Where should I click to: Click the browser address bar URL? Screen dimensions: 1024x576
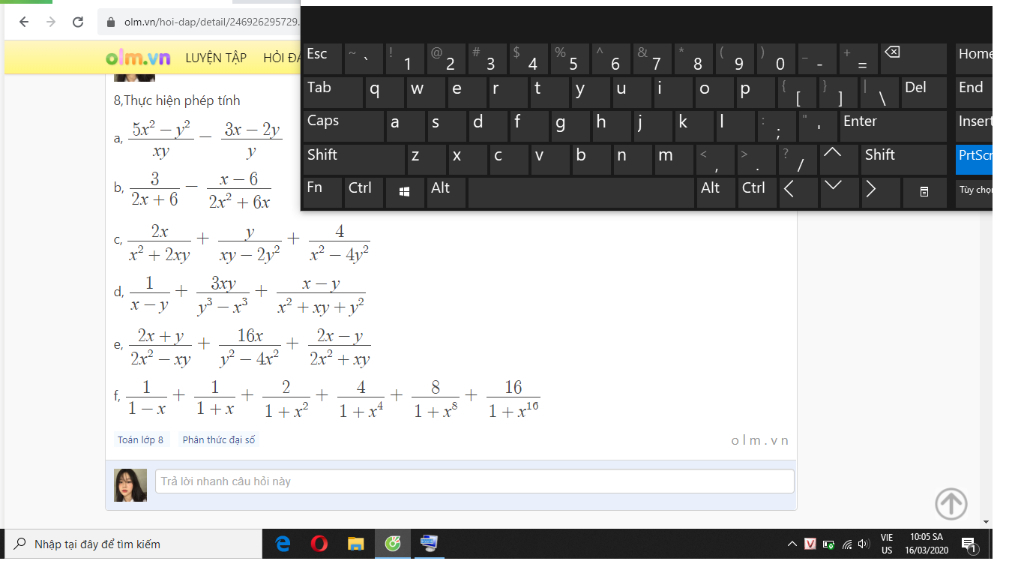(x=211, y=22)
